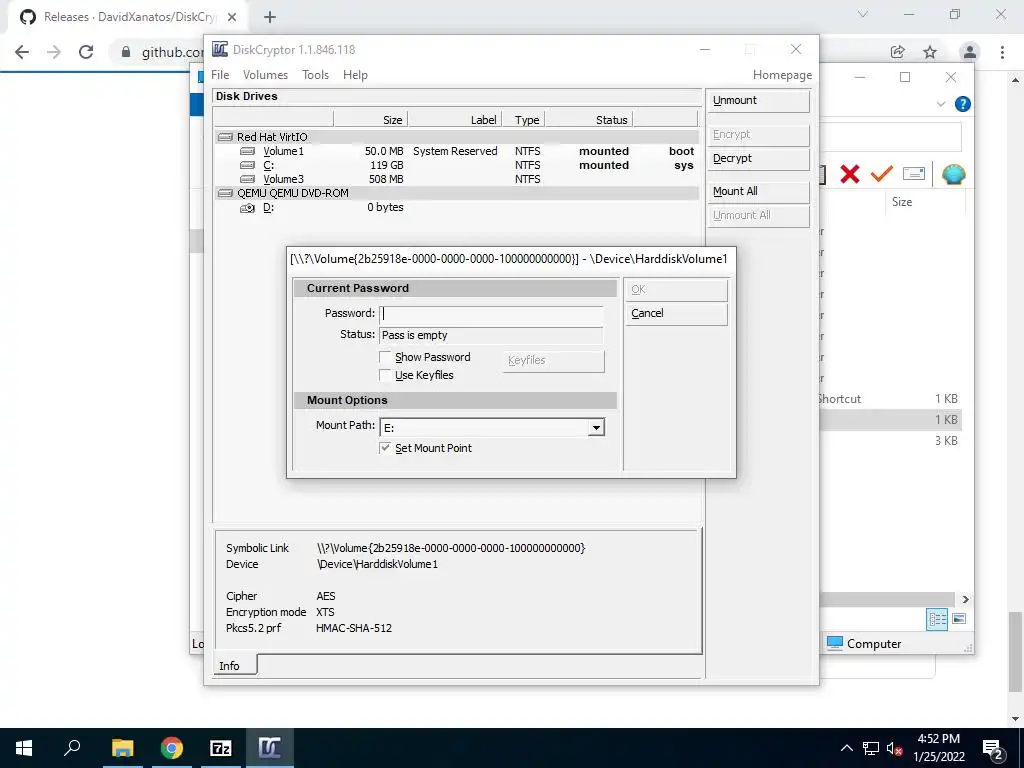Reload the Chrome page
The image size is (1024, 768).
coord(86,52)
